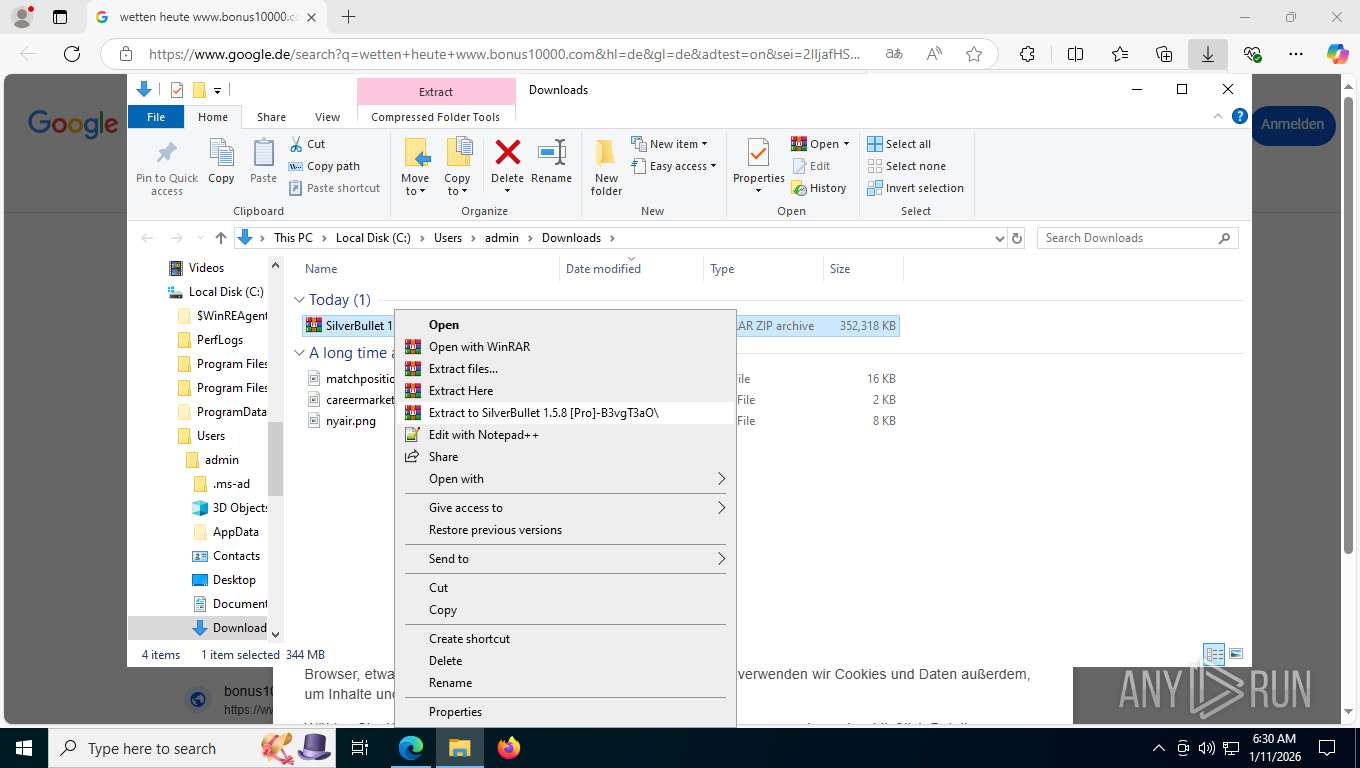This screenshot has width=1360, height=768.
Task: Open the File menu tab
Action: pyautogui.click(x=156, y=117)
